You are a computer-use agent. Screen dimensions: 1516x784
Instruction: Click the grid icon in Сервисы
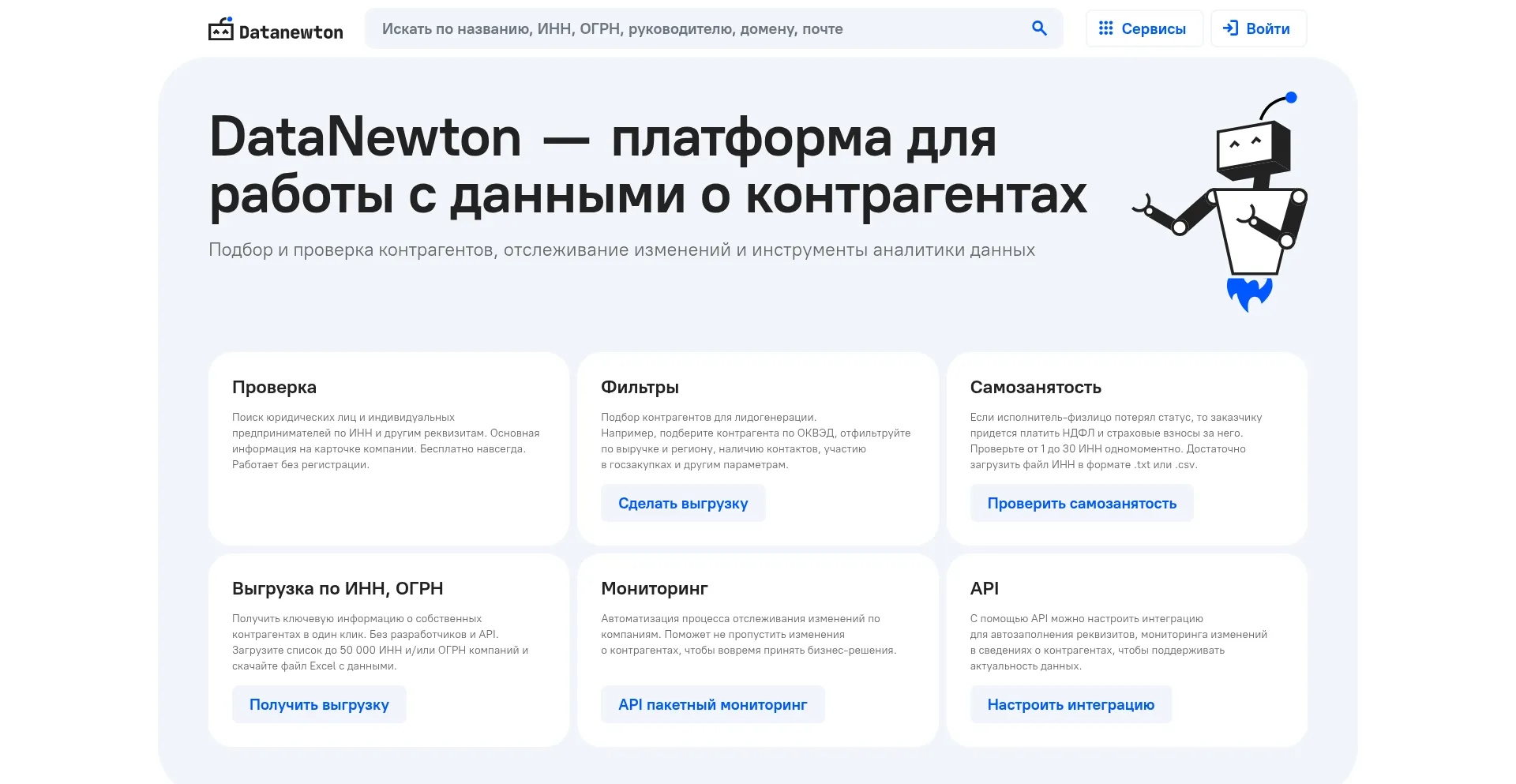coord(1105,28)
